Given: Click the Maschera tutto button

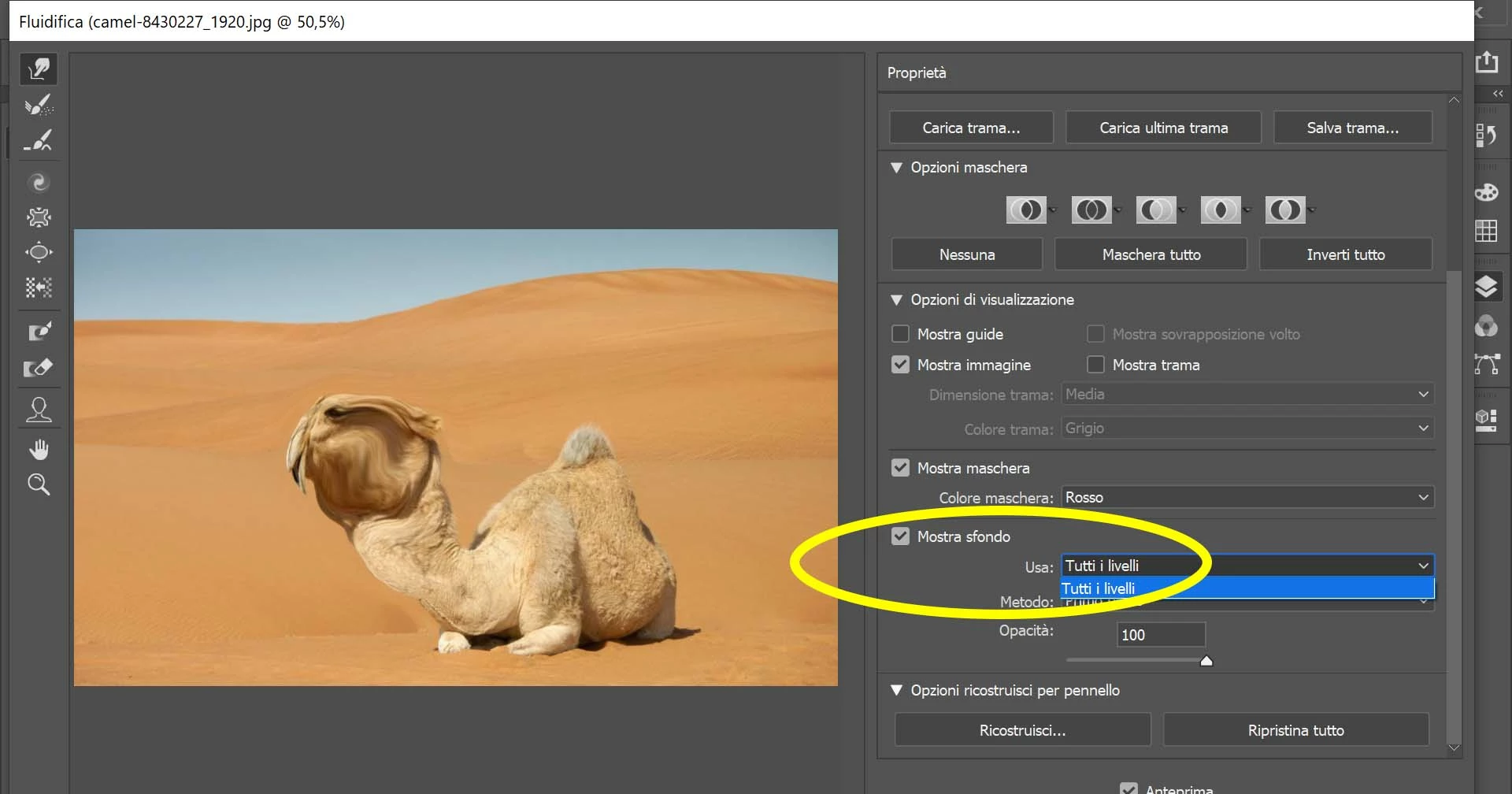Looking at the screenshot, I should (1151, 254).
